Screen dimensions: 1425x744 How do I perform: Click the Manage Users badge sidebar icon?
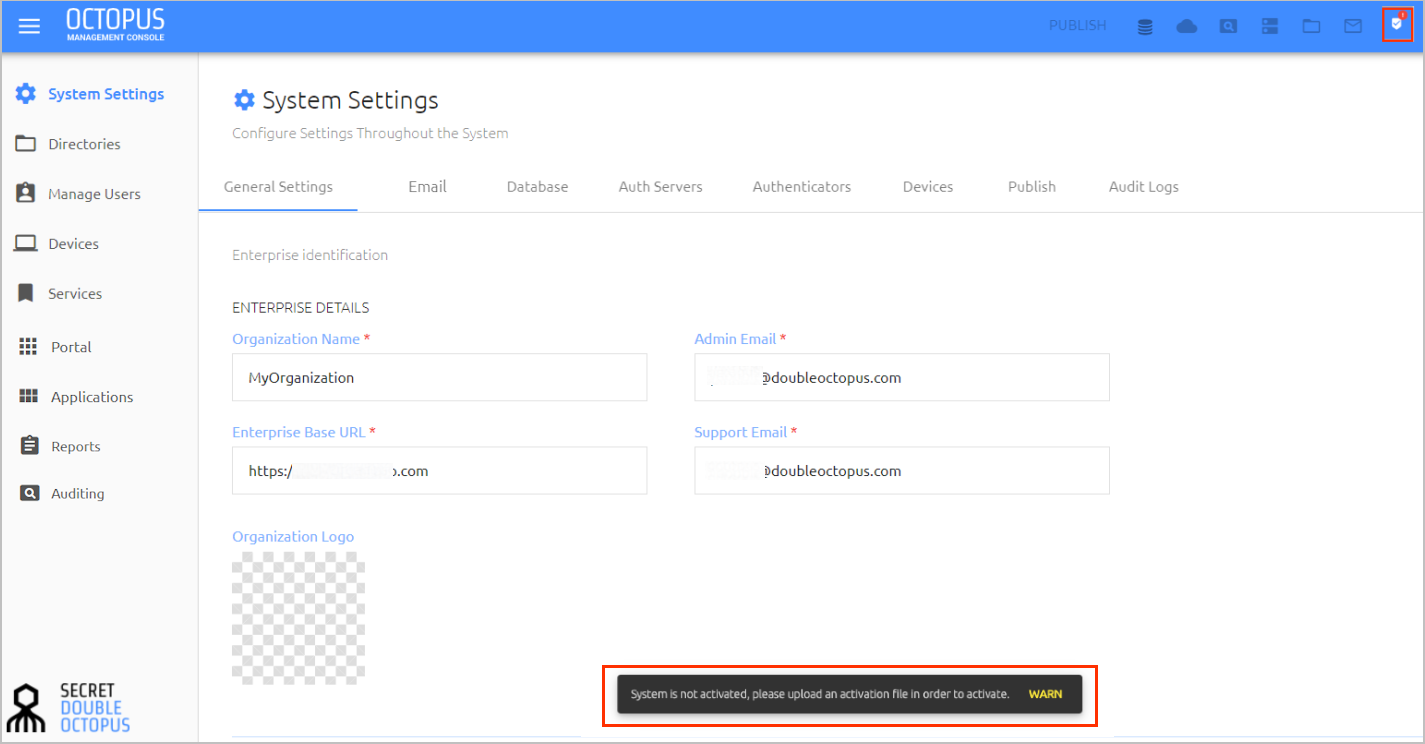click(x=26, y=193)
